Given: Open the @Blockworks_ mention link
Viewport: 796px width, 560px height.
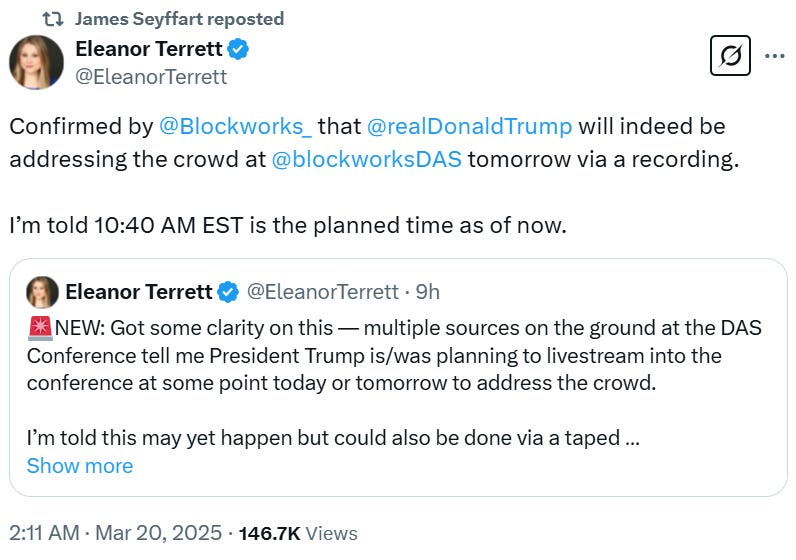Looking at the screenshot, I should tap(236, 126).
